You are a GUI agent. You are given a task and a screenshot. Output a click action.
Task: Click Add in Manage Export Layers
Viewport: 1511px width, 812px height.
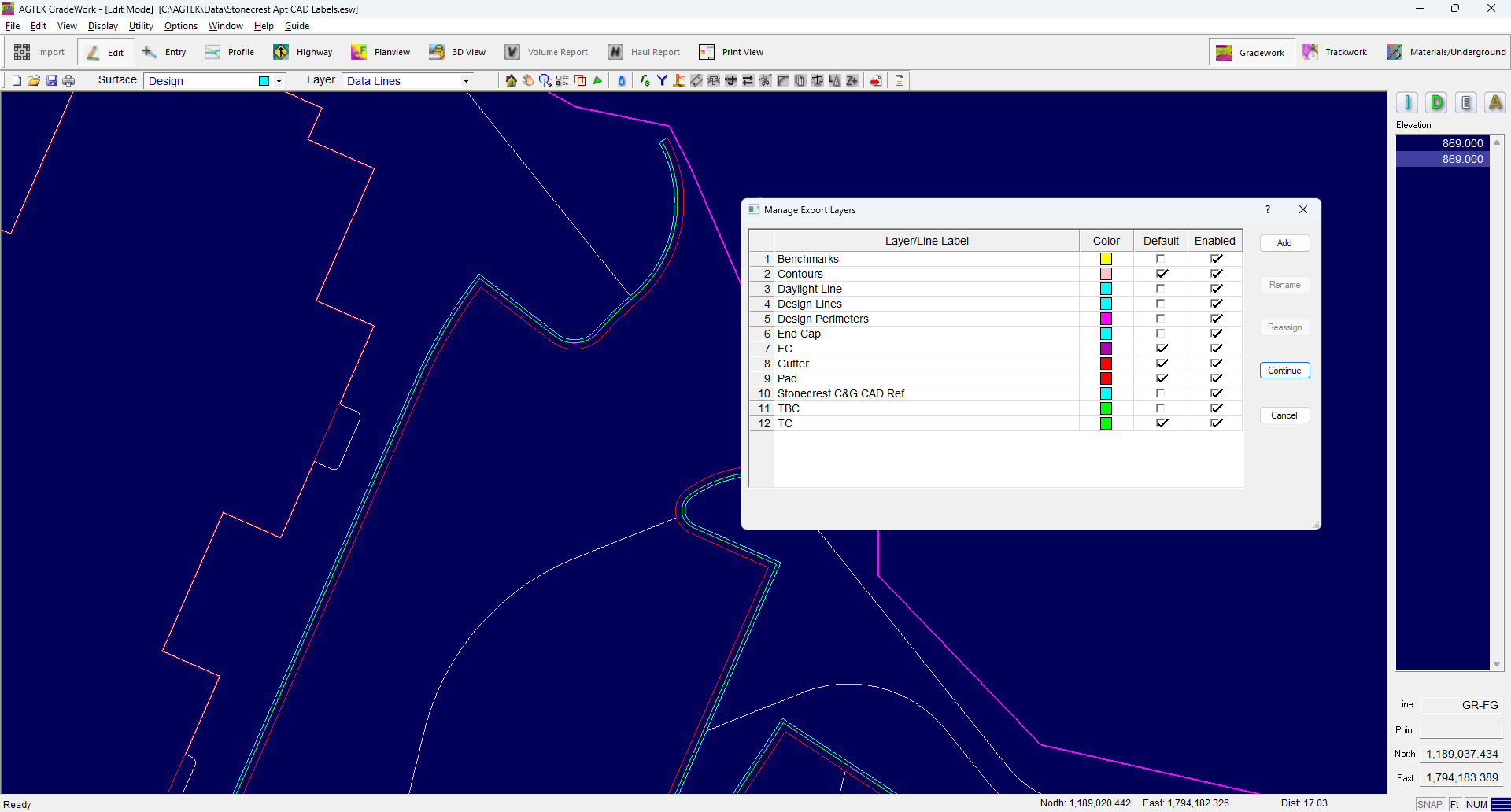tap(1284, 243)
